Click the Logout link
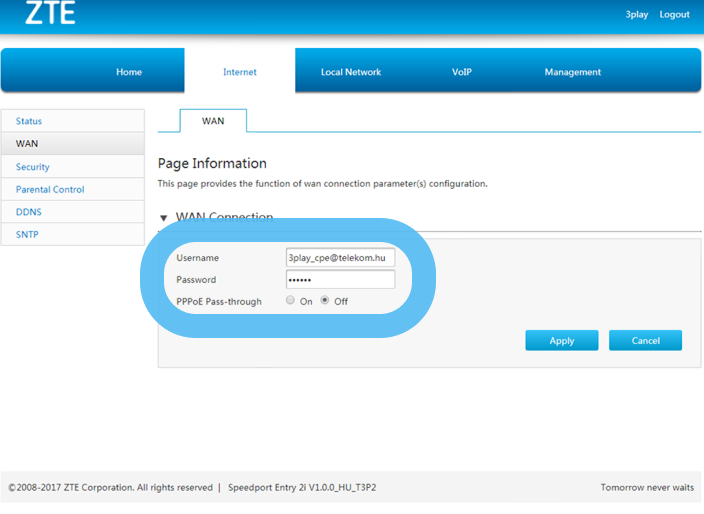This screenshot has width=704, height=514. click(674, 15)
